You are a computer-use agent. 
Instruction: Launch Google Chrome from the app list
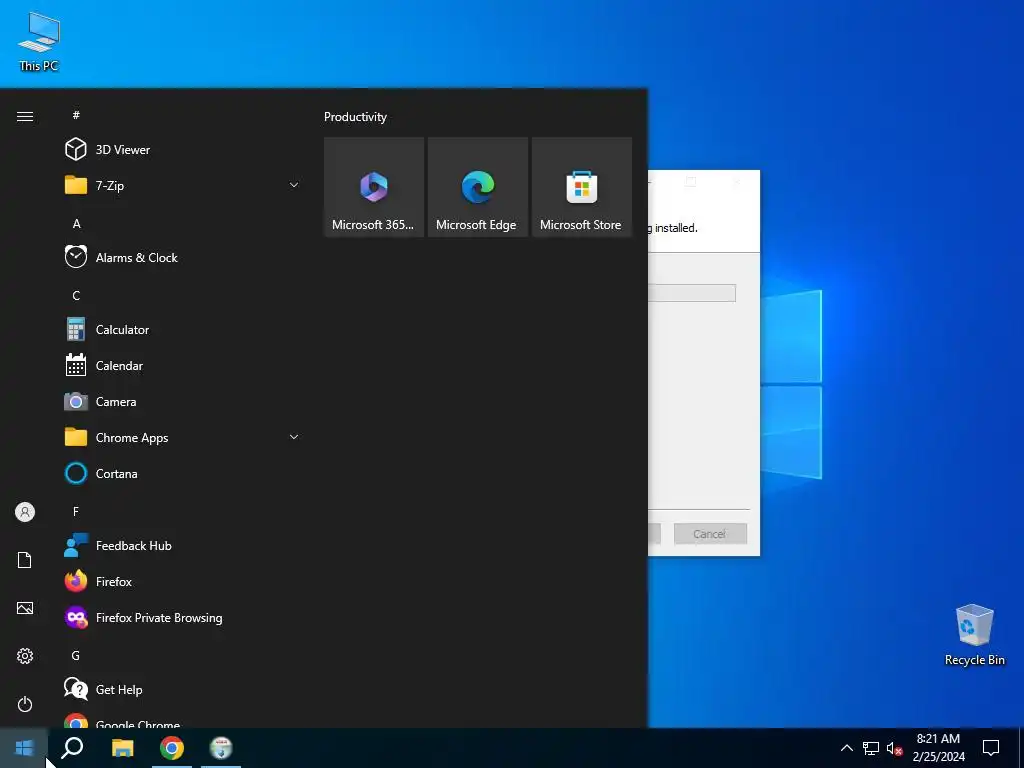(183, 720)
